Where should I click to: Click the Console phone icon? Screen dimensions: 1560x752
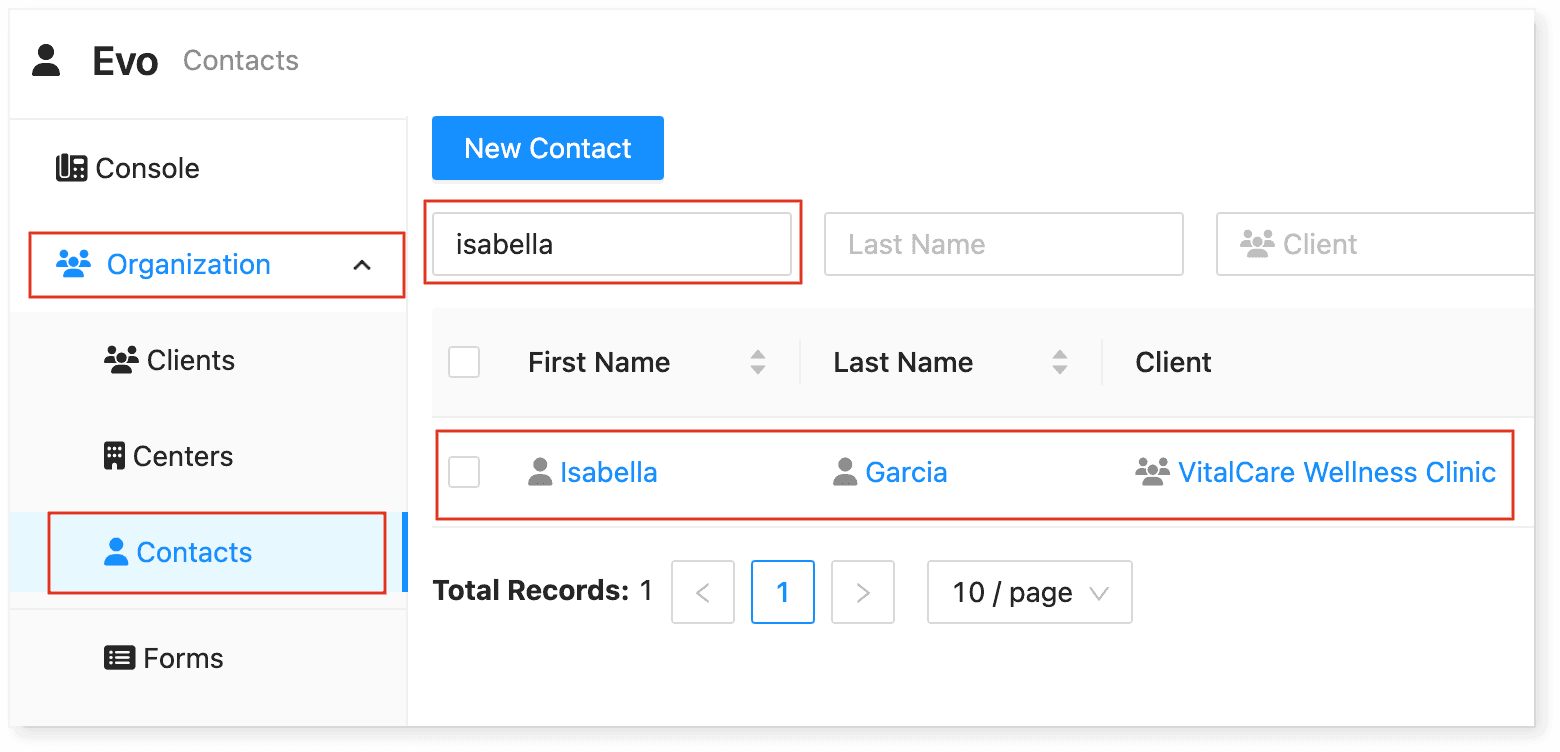pos(71,168)
